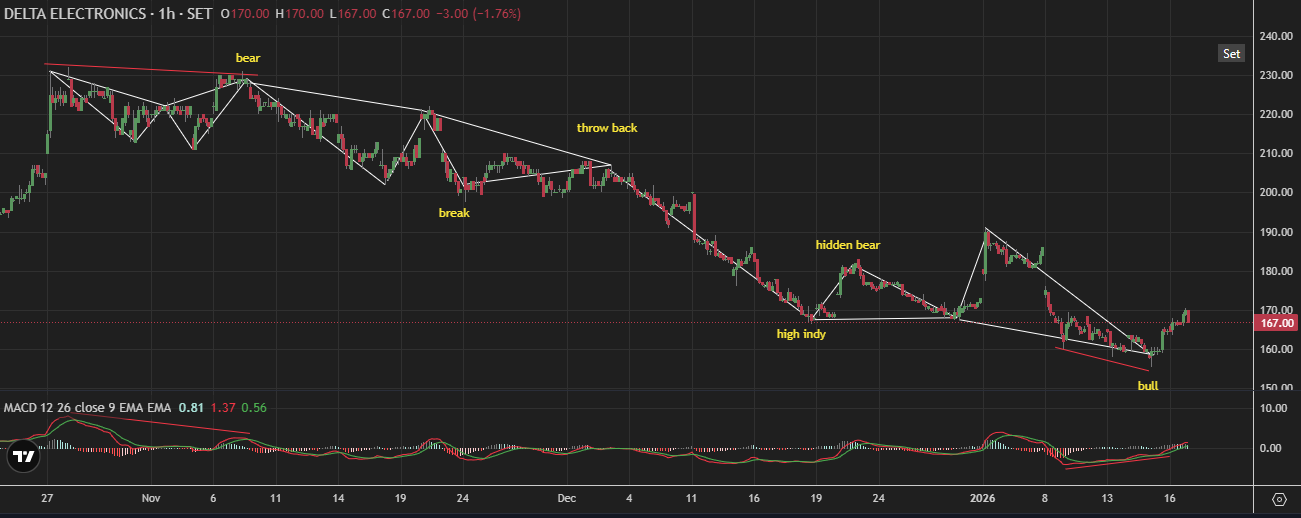
Task: Click the high value H170.00
Action: 299,15
